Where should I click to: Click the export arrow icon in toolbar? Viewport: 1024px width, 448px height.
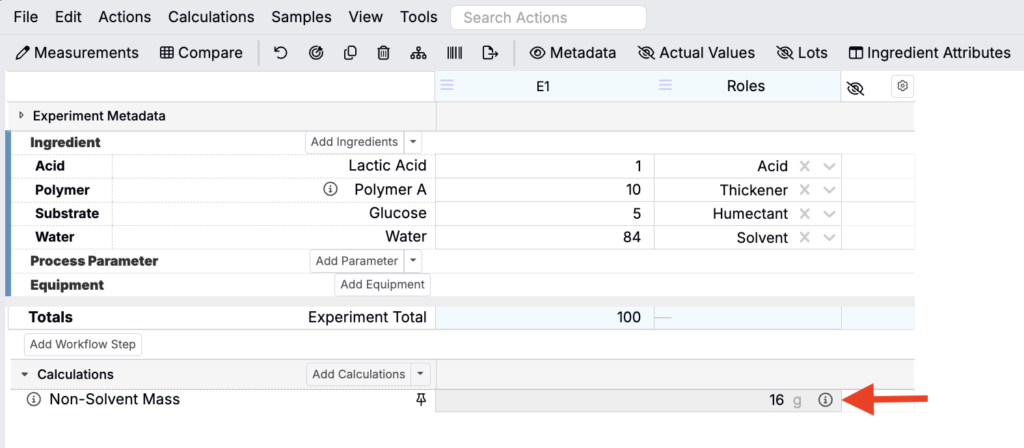click(x=490, y=53)
